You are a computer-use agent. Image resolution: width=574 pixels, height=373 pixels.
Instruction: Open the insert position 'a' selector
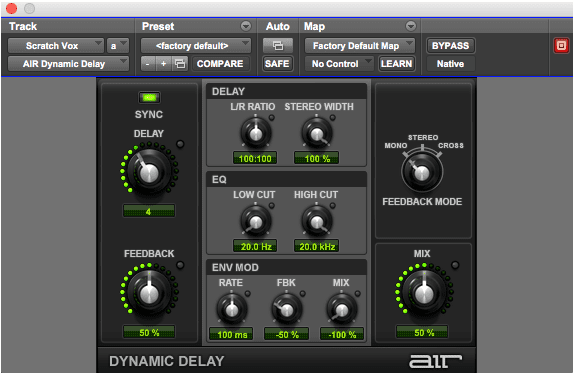tap(118, 46)
